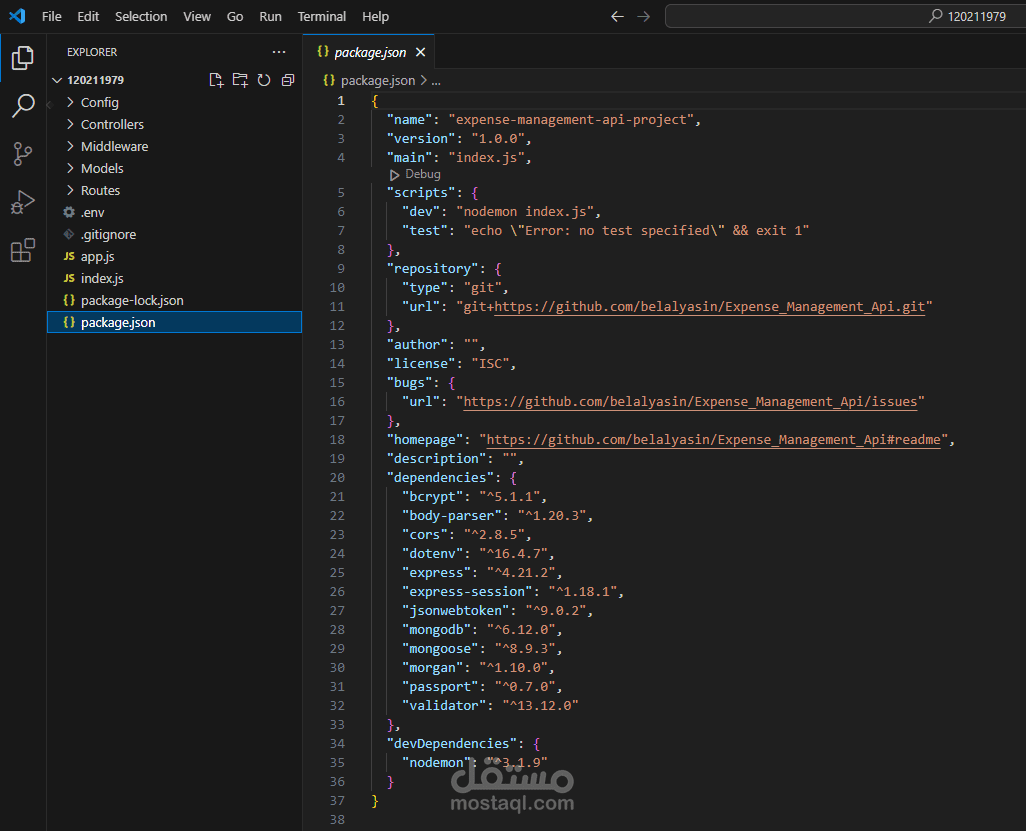Open the Extensions view icon
1026x831 pixels.
click(22, 250)
